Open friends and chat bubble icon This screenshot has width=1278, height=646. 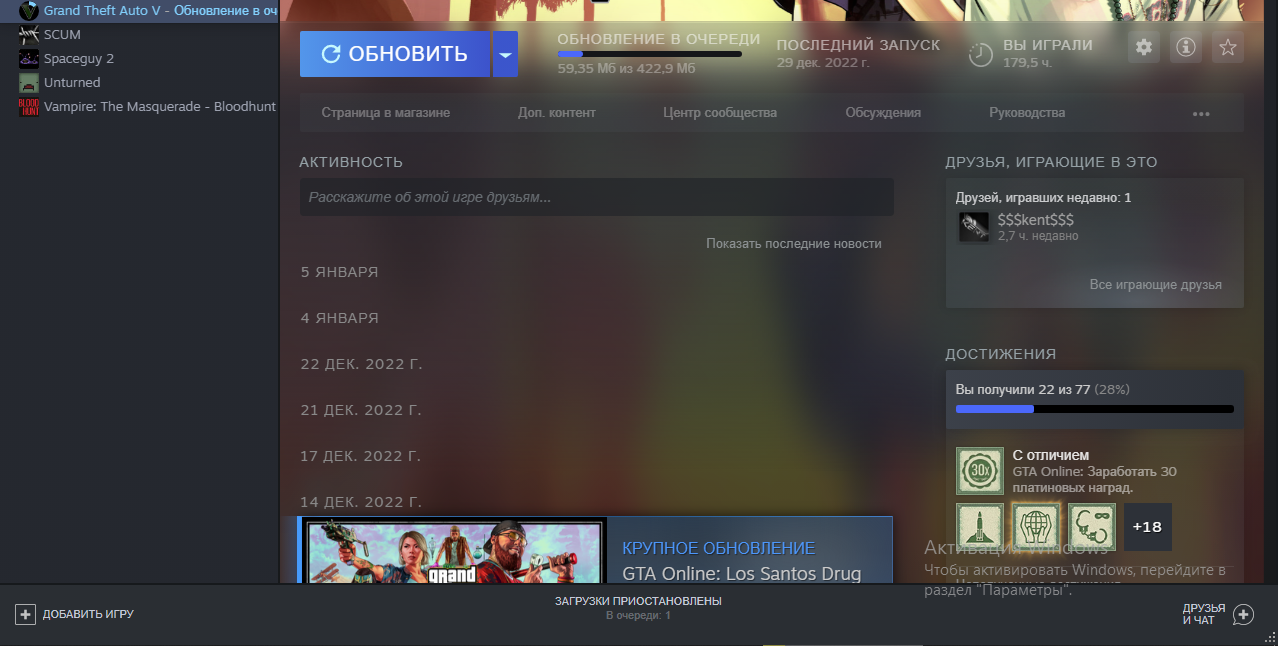1243,614
